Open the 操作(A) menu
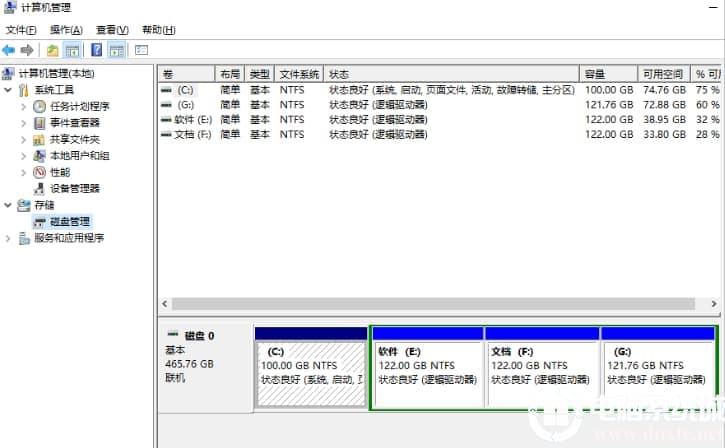Screen dimensions: 725x448 66,30
